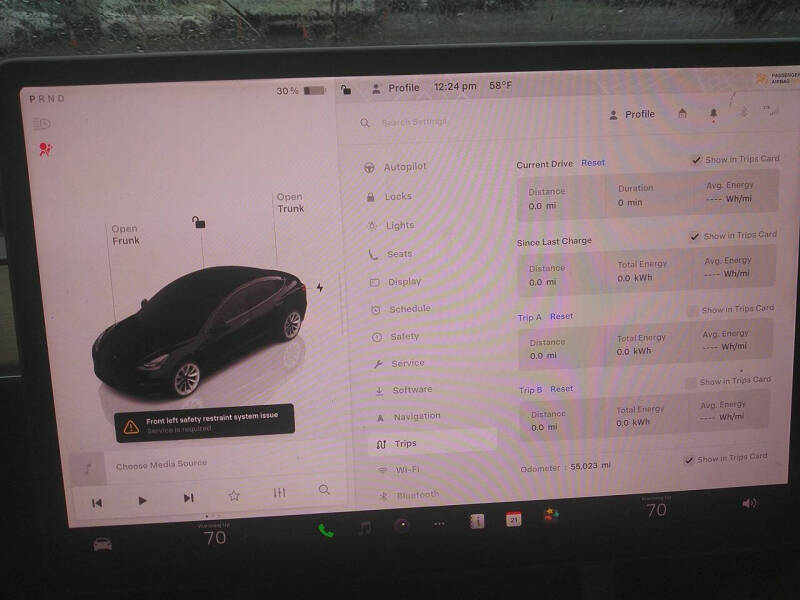Open Lights settings
This screenshot has width=800, height=600.
pos(391,225)
